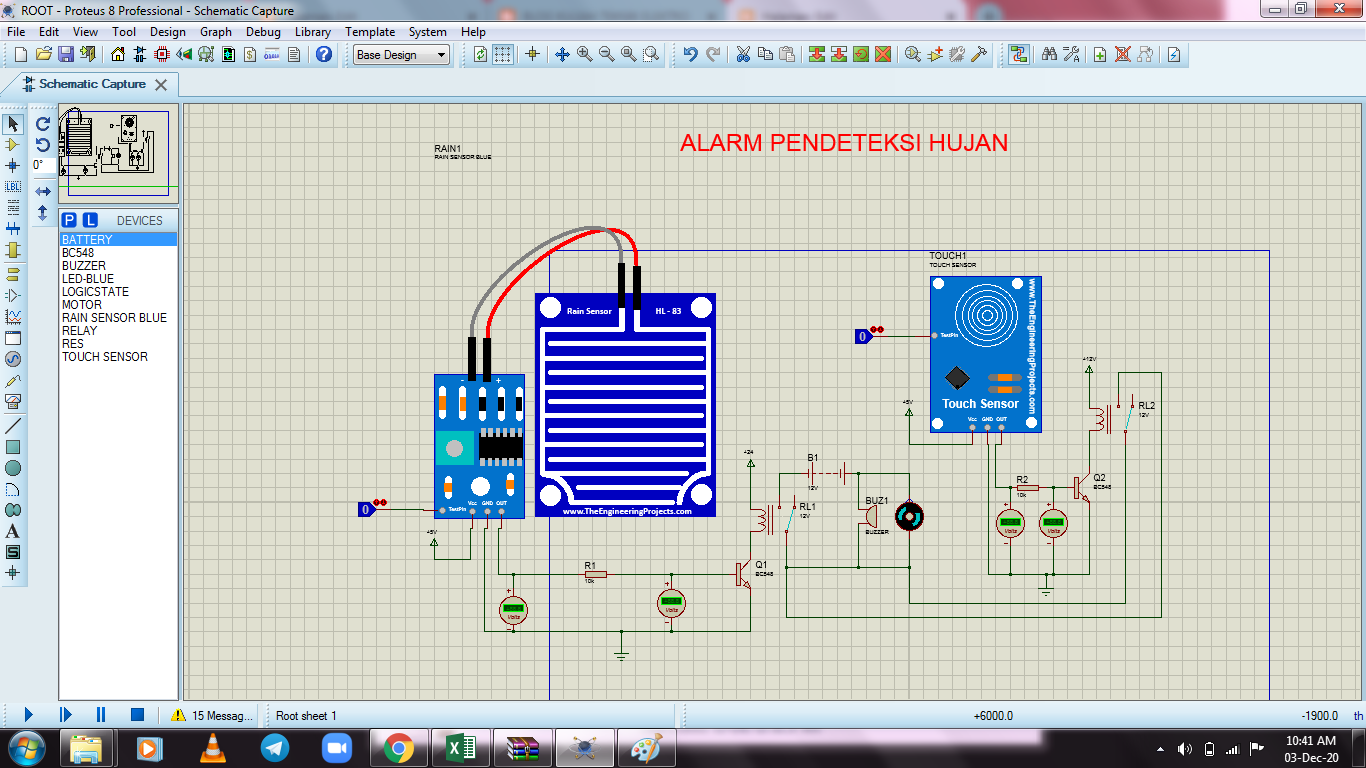1366x768 pixels.
Task: Toggle the grid display icon
Action: pyautogui.click(x=503, y=54)
